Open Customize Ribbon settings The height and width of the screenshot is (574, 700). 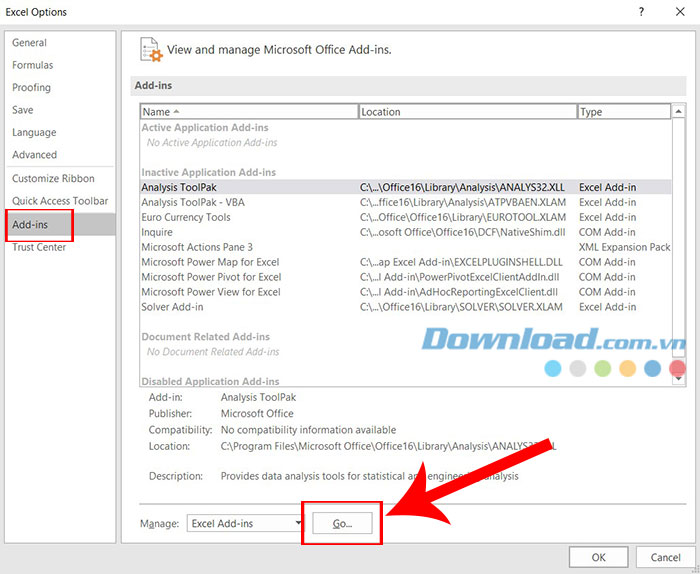(x=53, y=178)
